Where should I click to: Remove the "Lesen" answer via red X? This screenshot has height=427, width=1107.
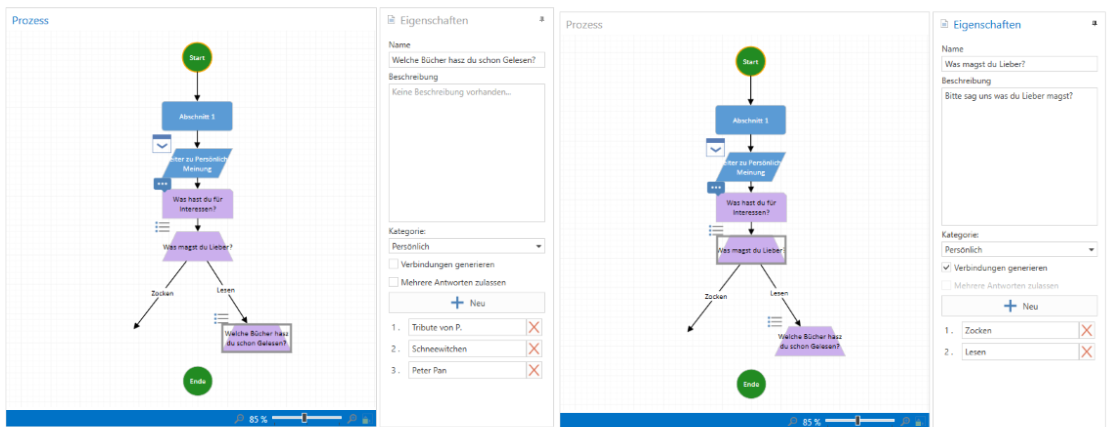pos(1087,351)
